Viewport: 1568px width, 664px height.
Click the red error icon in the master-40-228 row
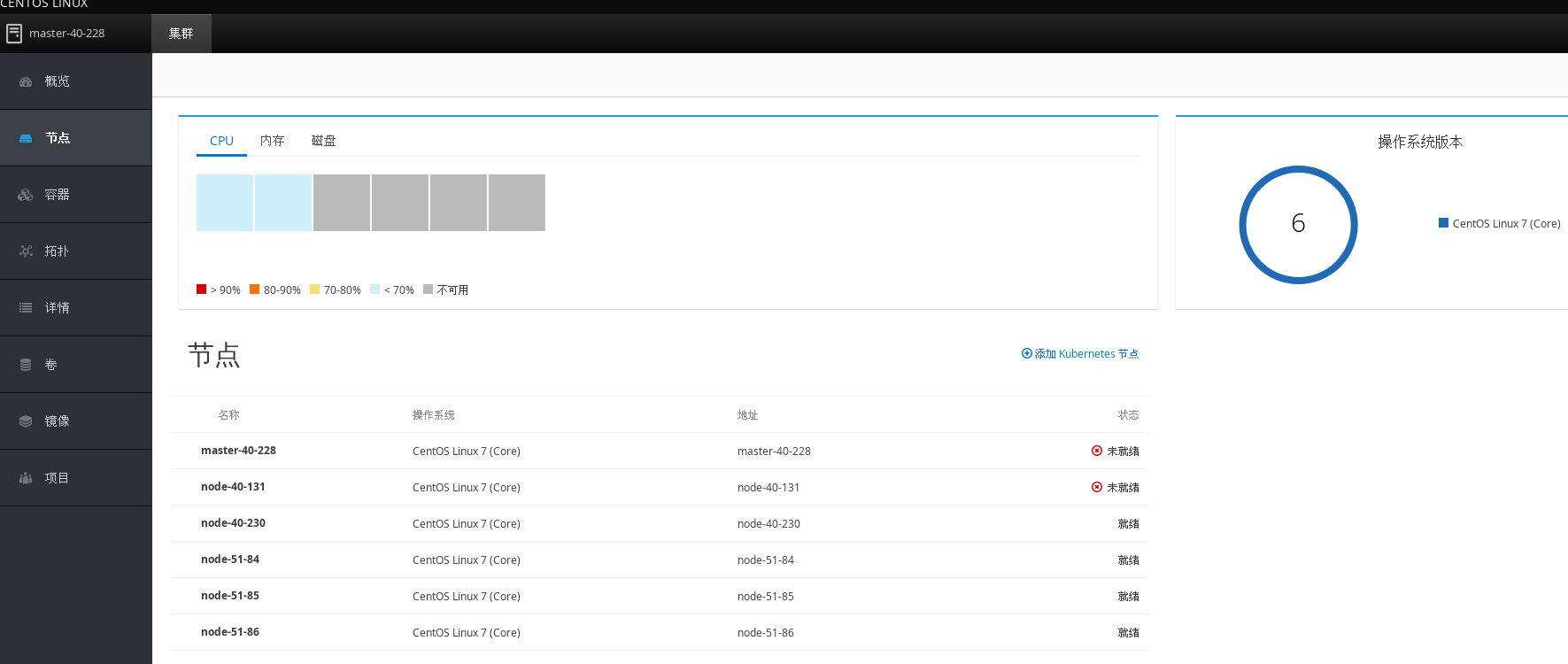1097,451
